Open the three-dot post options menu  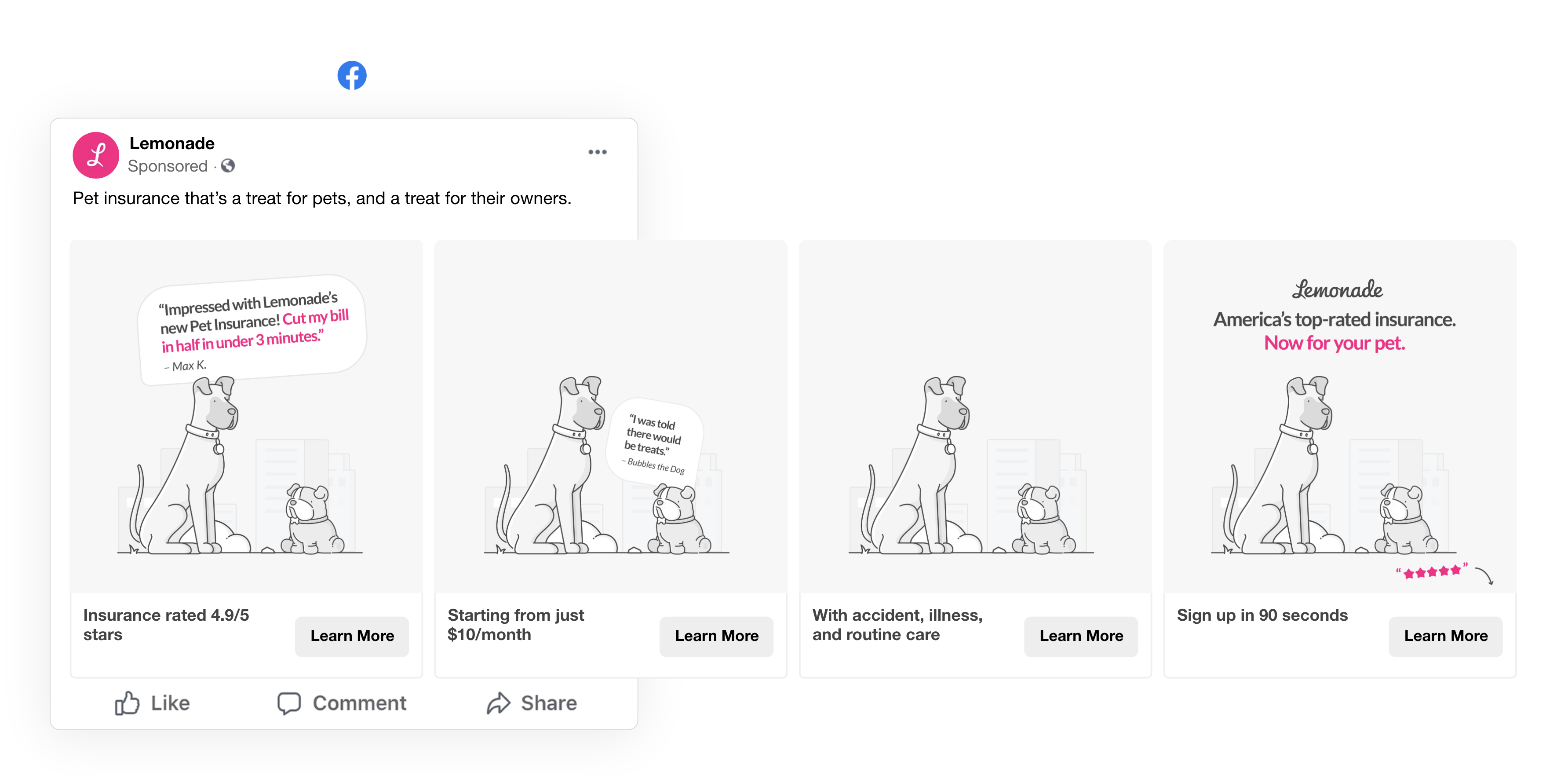point(597,152)
